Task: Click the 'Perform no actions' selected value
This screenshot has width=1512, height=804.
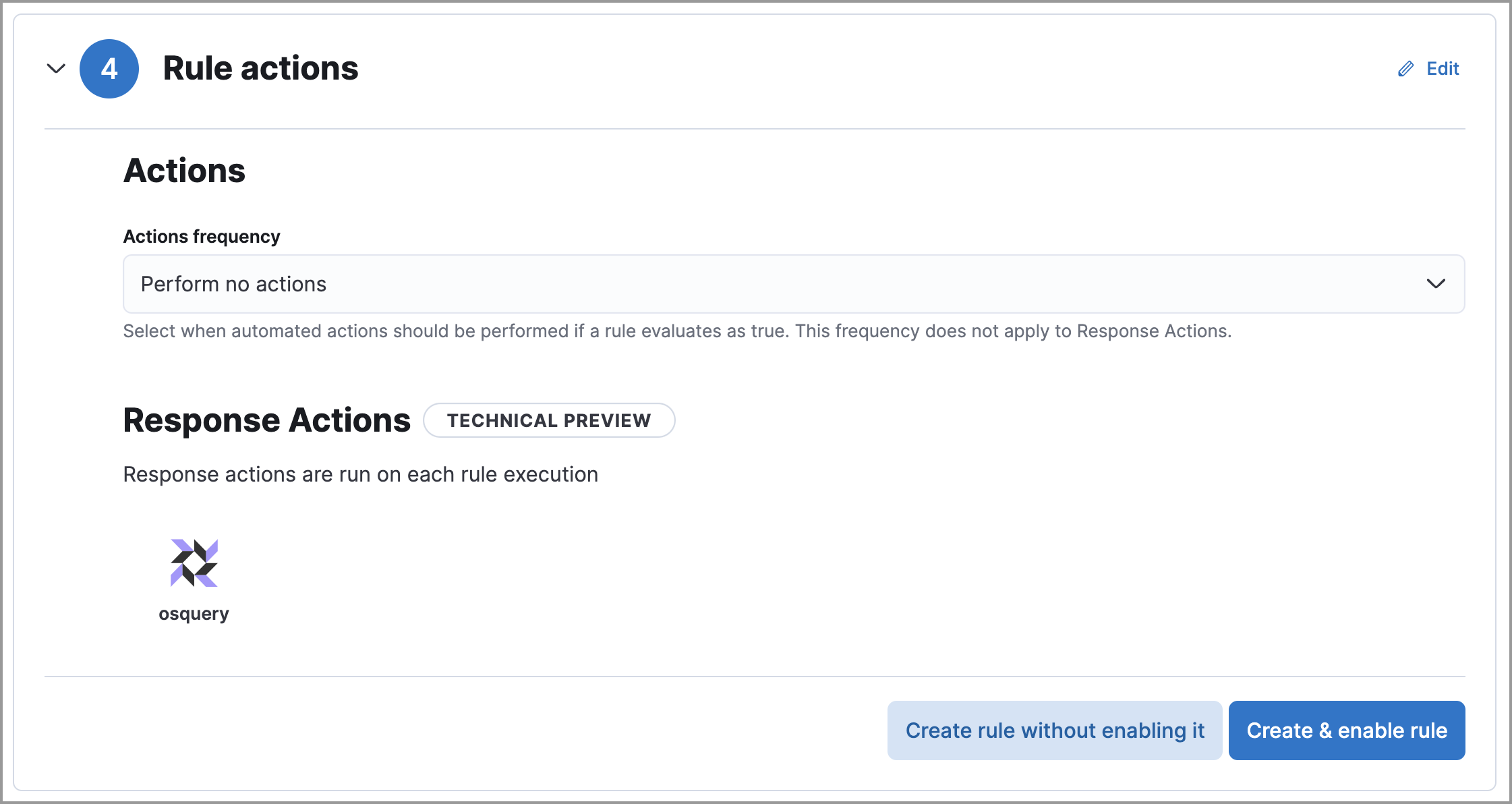Action: 233,285
